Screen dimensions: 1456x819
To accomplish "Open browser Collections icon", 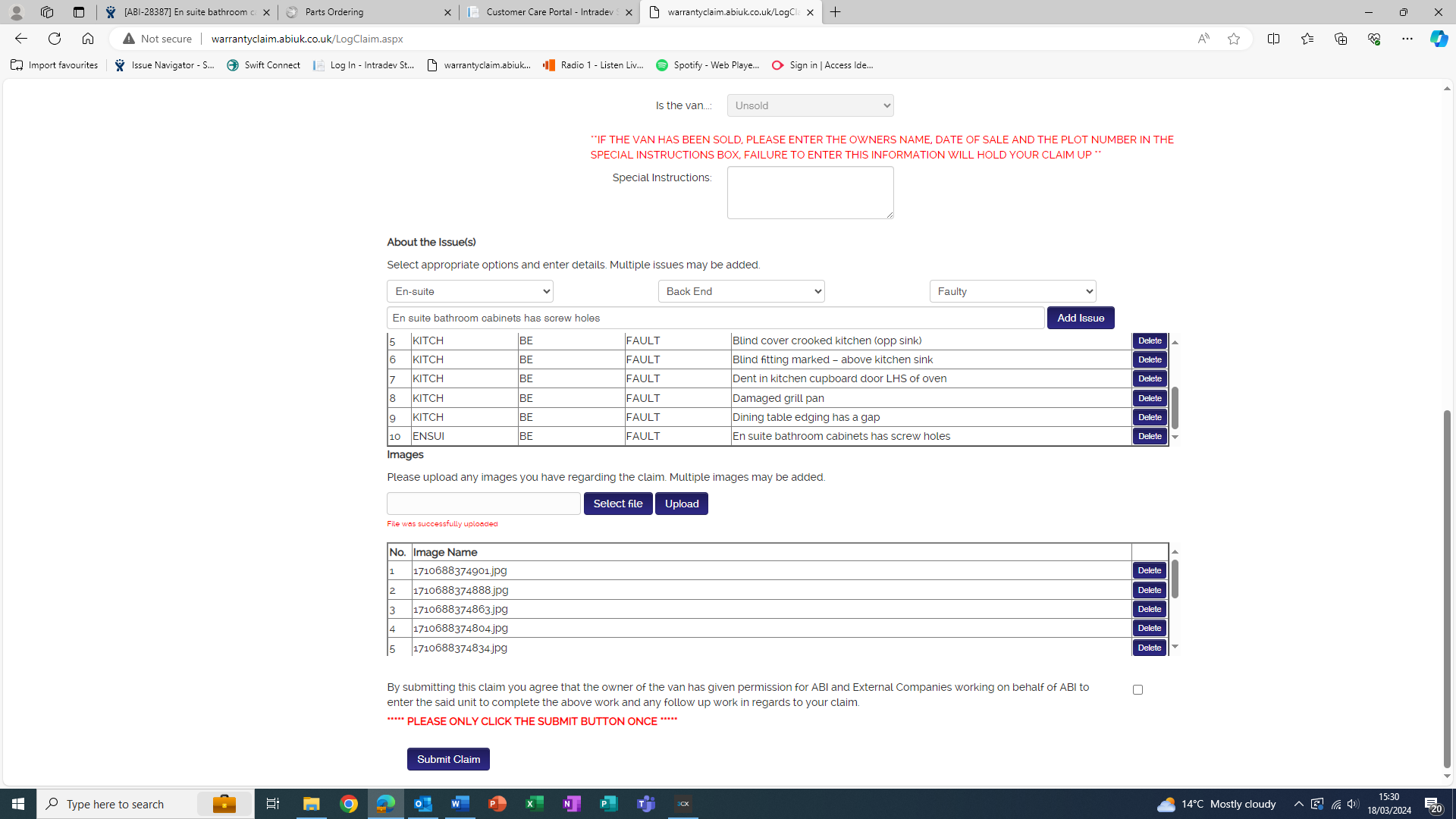I will [x=1340, y=39].
